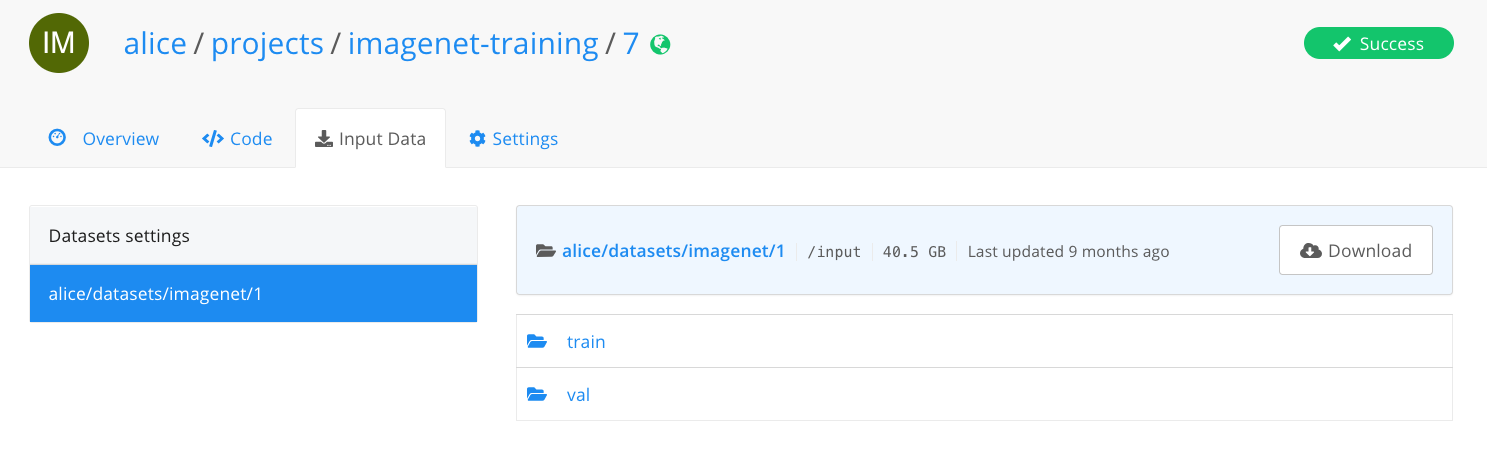This screenshot has width=1487, height=465.
Task: Click the green Success status badge
Action: (1378, 43)
